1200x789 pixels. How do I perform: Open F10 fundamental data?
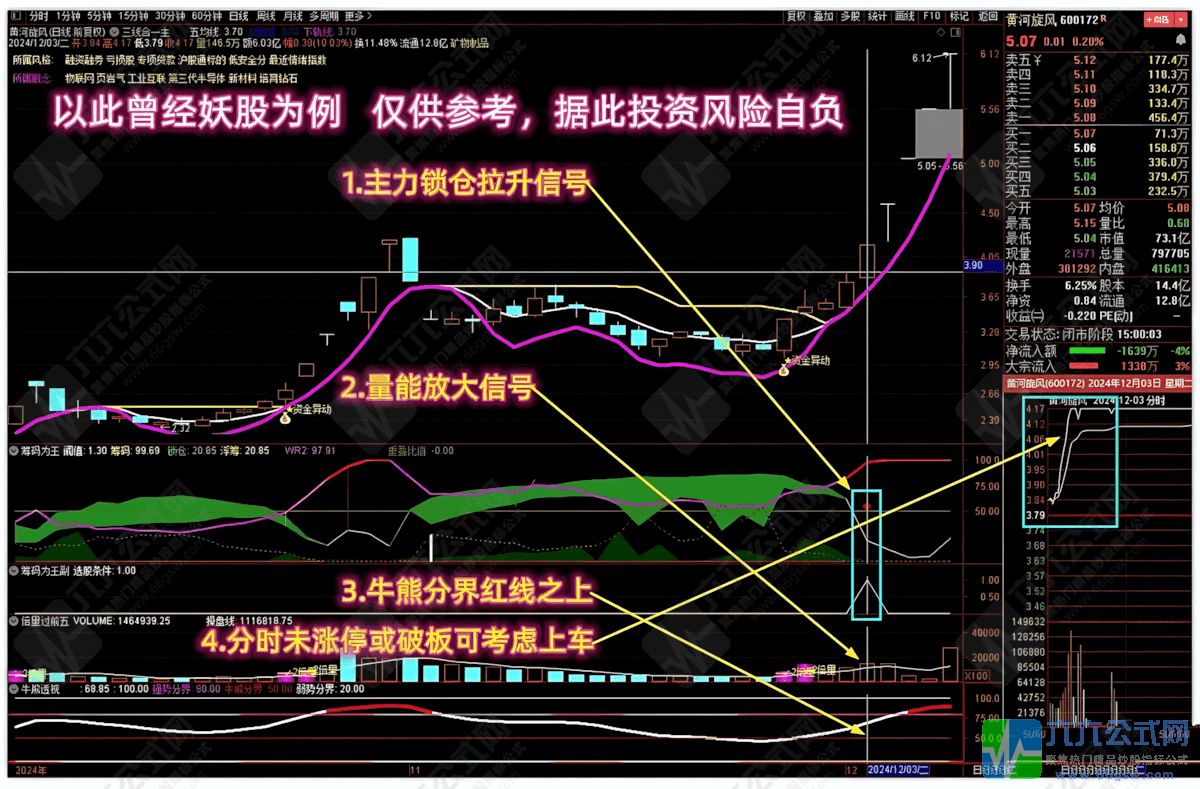tap(931, 15)
